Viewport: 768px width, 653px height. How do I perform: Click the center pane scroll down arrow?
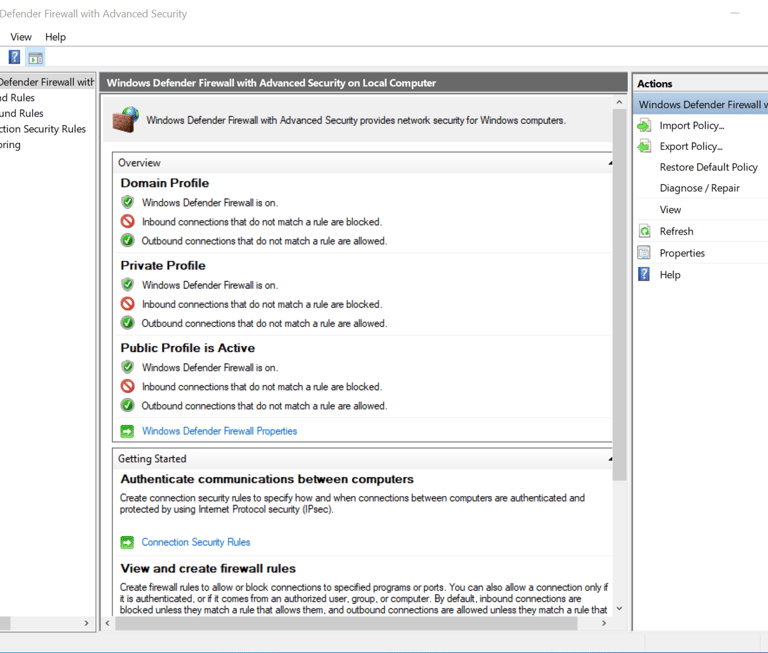tap(620, 608)
